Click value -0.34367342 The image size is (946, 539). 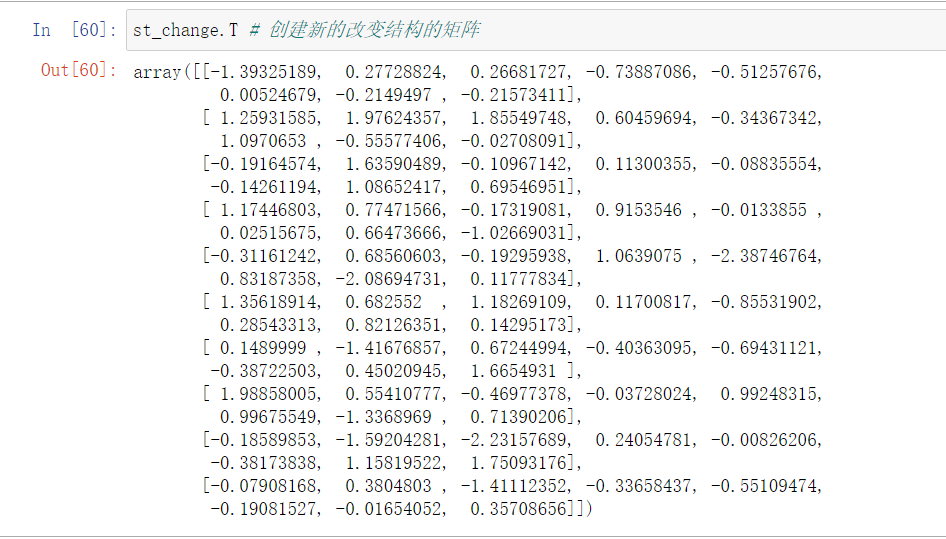764,118
